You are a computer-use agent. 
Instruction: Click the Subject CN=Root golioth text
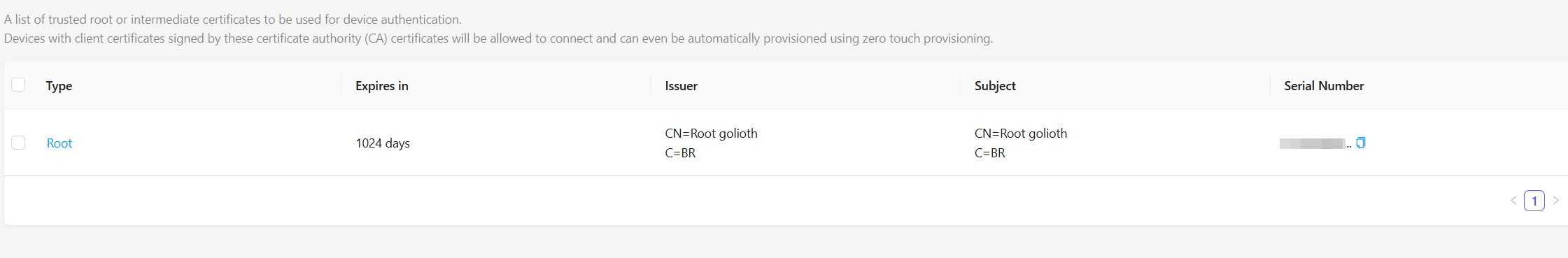tap(1021, 134)
